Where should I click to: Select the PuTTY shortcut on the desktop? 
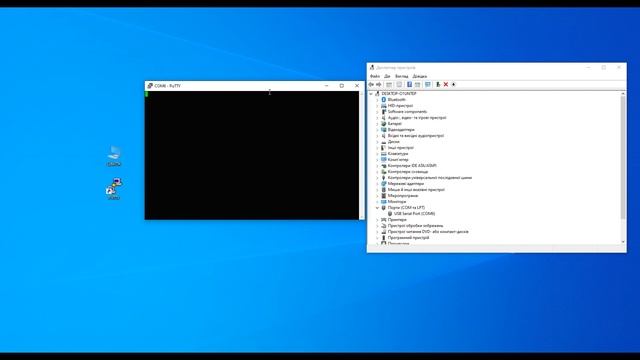(114, 189)
